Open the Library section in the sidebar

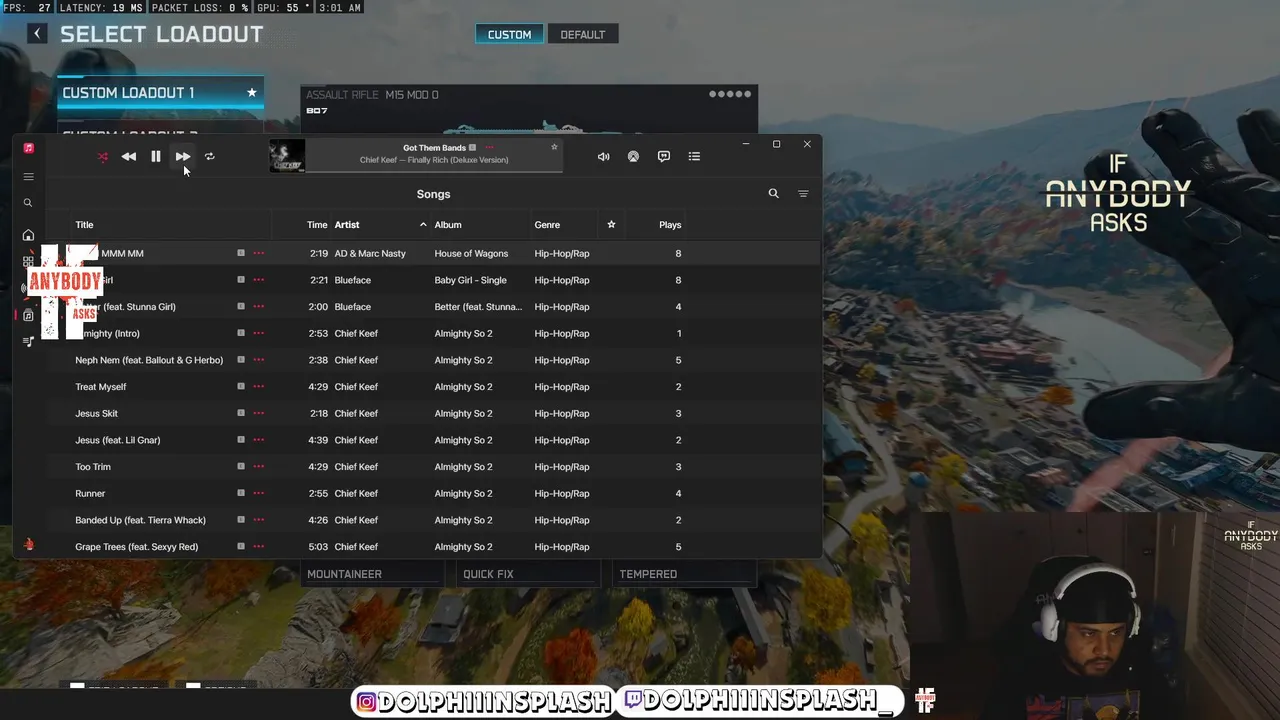(x=28, y=315)
